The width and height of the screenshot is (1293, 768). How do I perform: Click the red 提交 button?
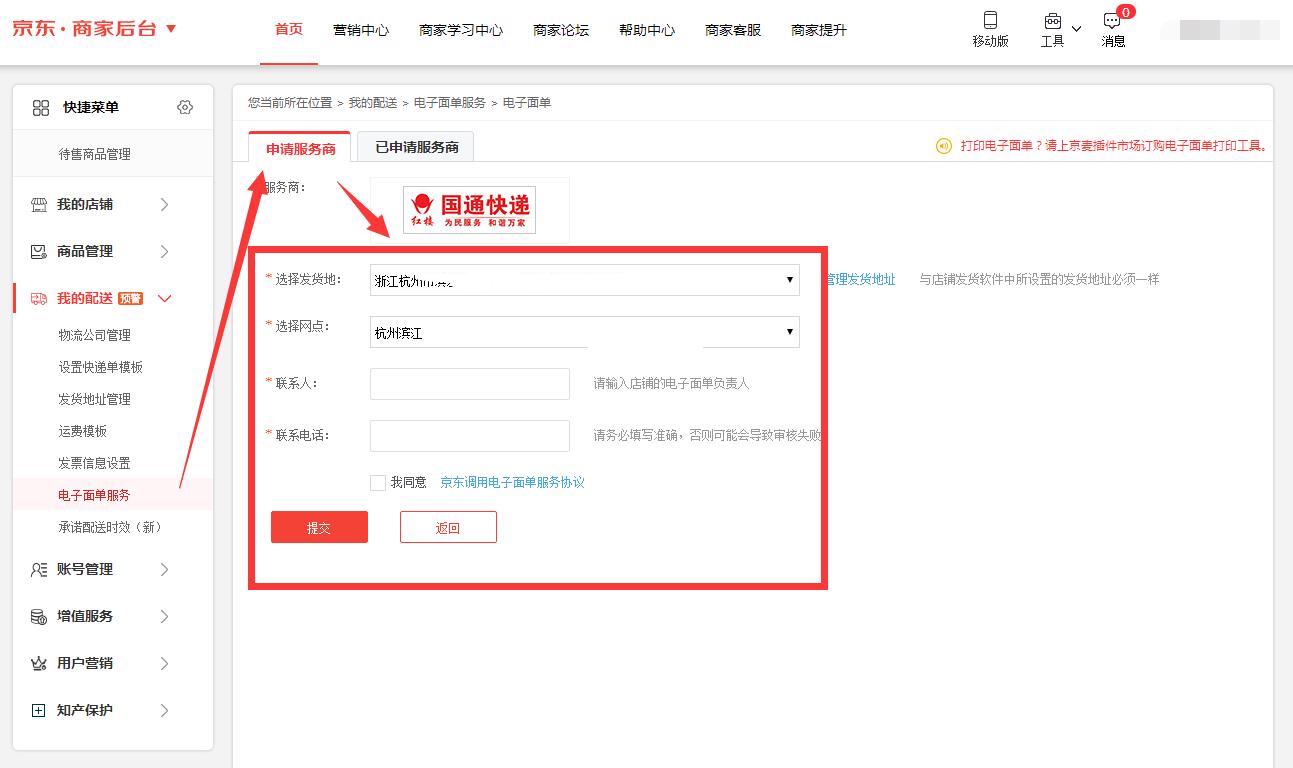coord(319,527)
